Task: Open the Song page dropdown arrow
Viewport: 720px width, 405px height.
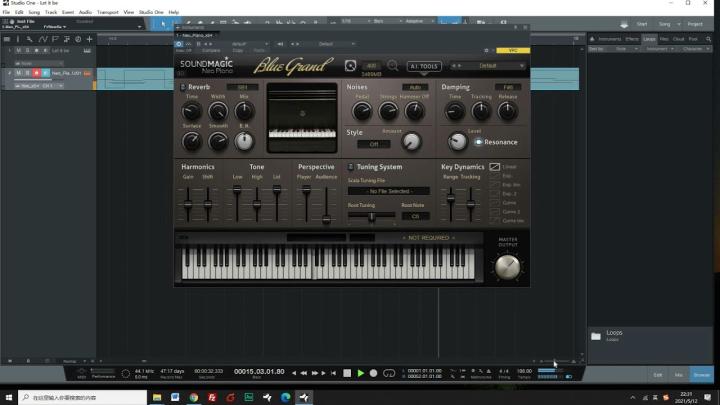Action: [x=679, y=24]
